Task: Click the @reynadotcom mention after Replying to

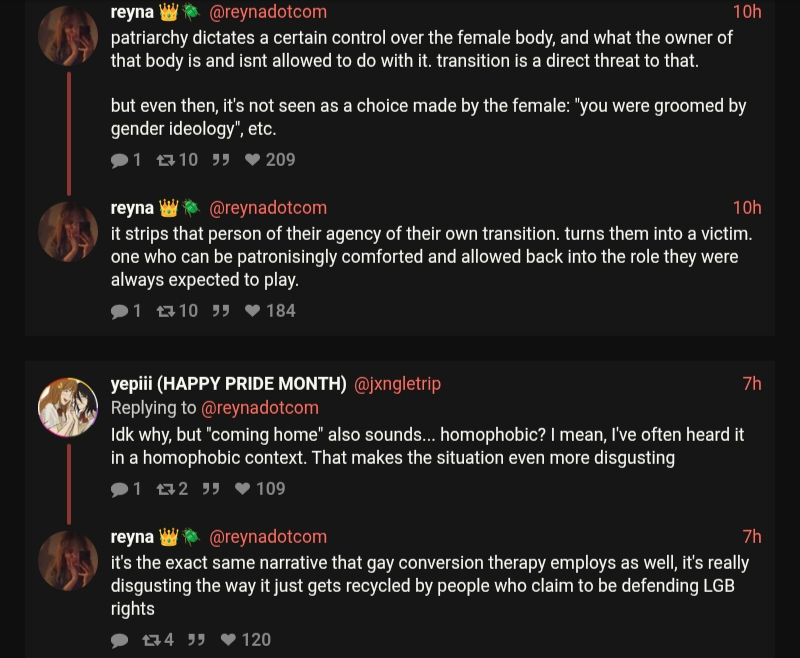Action: click(260, 408)
